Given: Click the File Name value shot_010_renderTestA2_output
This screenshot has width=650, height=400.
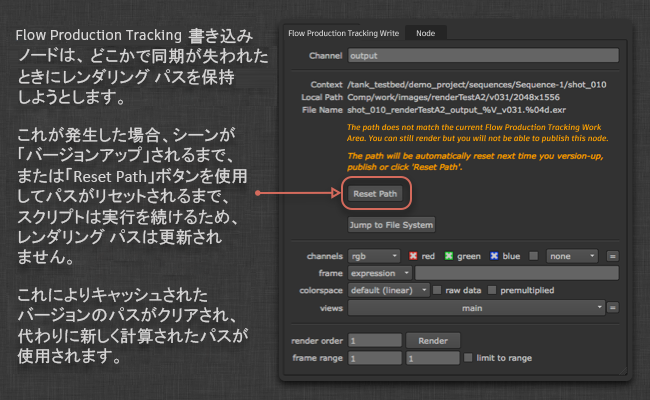Looking at the screenshot, I should [x=456, y=110].
